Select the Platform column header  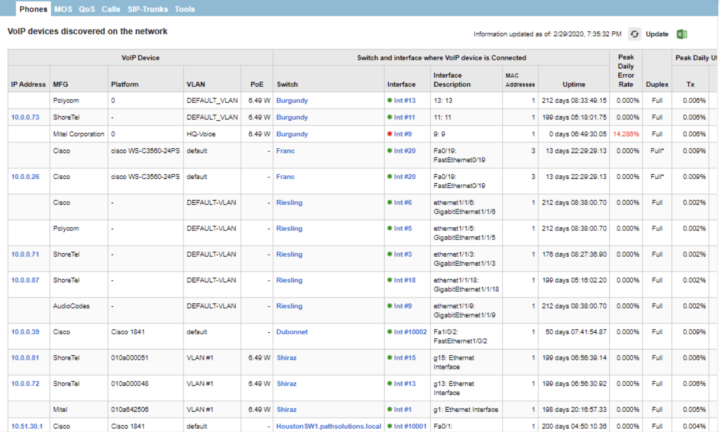tap(124, 84)
